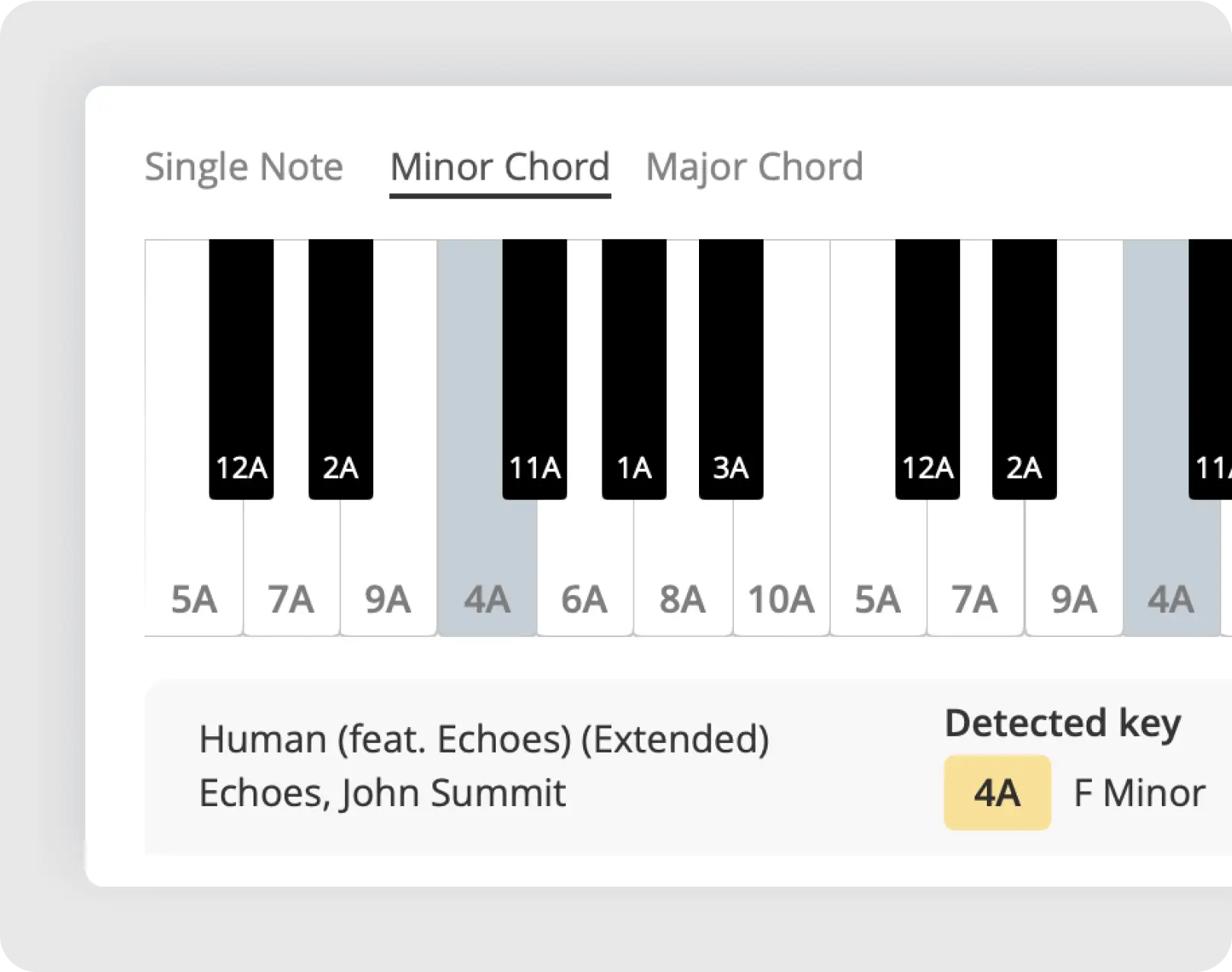Click the yellow 4A detected key badge

(x=997, y=793)
